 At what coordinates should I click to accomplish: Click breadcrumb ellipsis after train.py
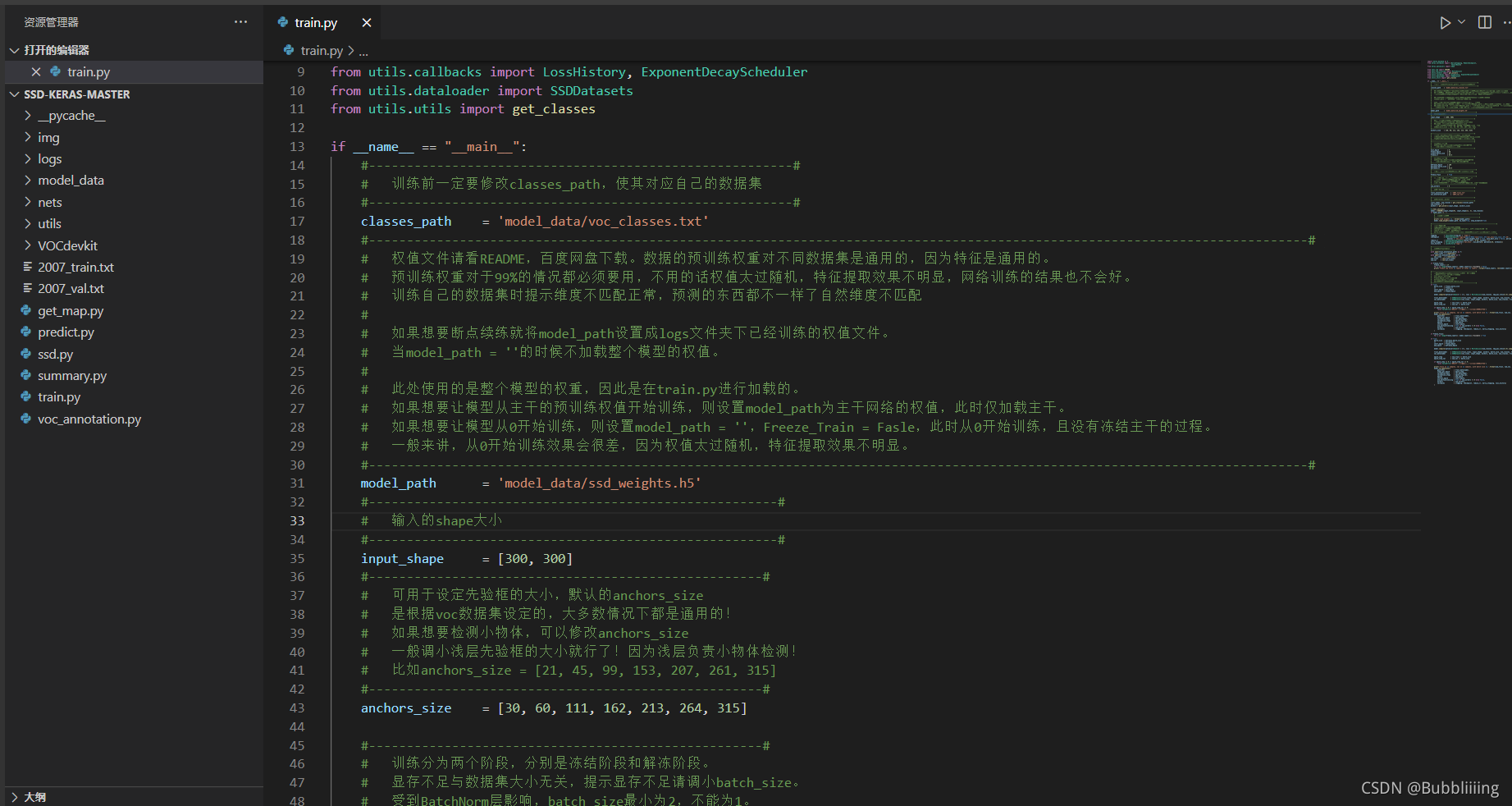pyautogui.click(x=363, y=51)
